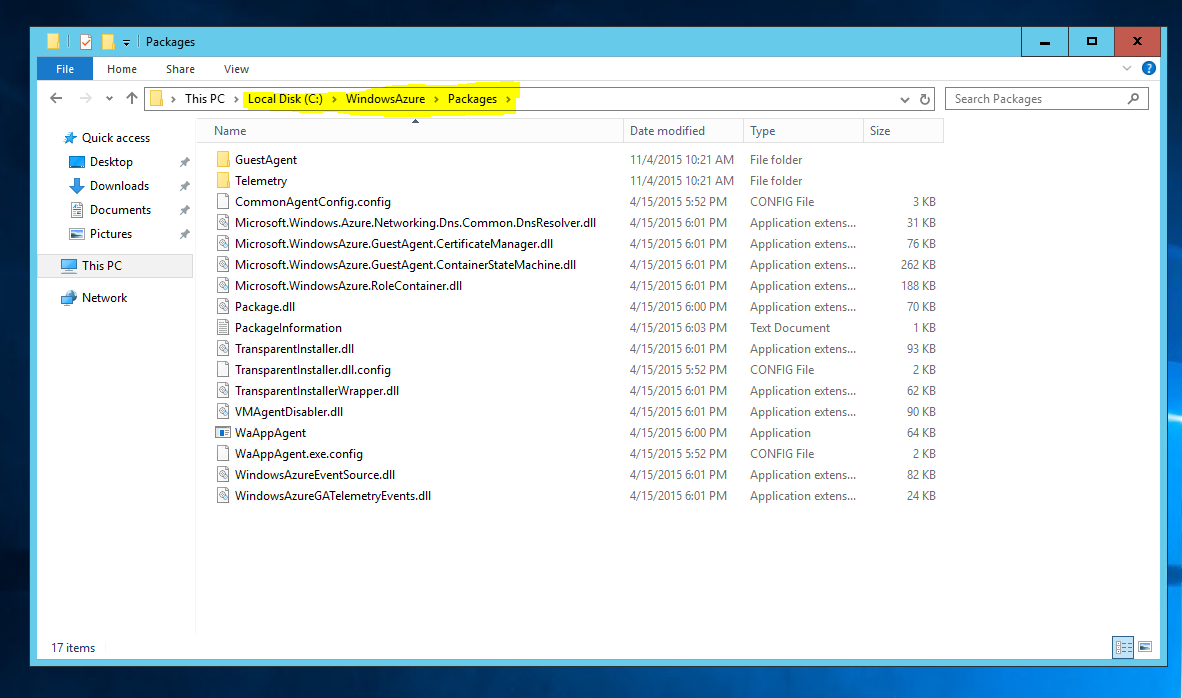Expand chevron after WindowsAzure breadcrumb
This screenshot has width=1182, height=698.
click(436, 99)
